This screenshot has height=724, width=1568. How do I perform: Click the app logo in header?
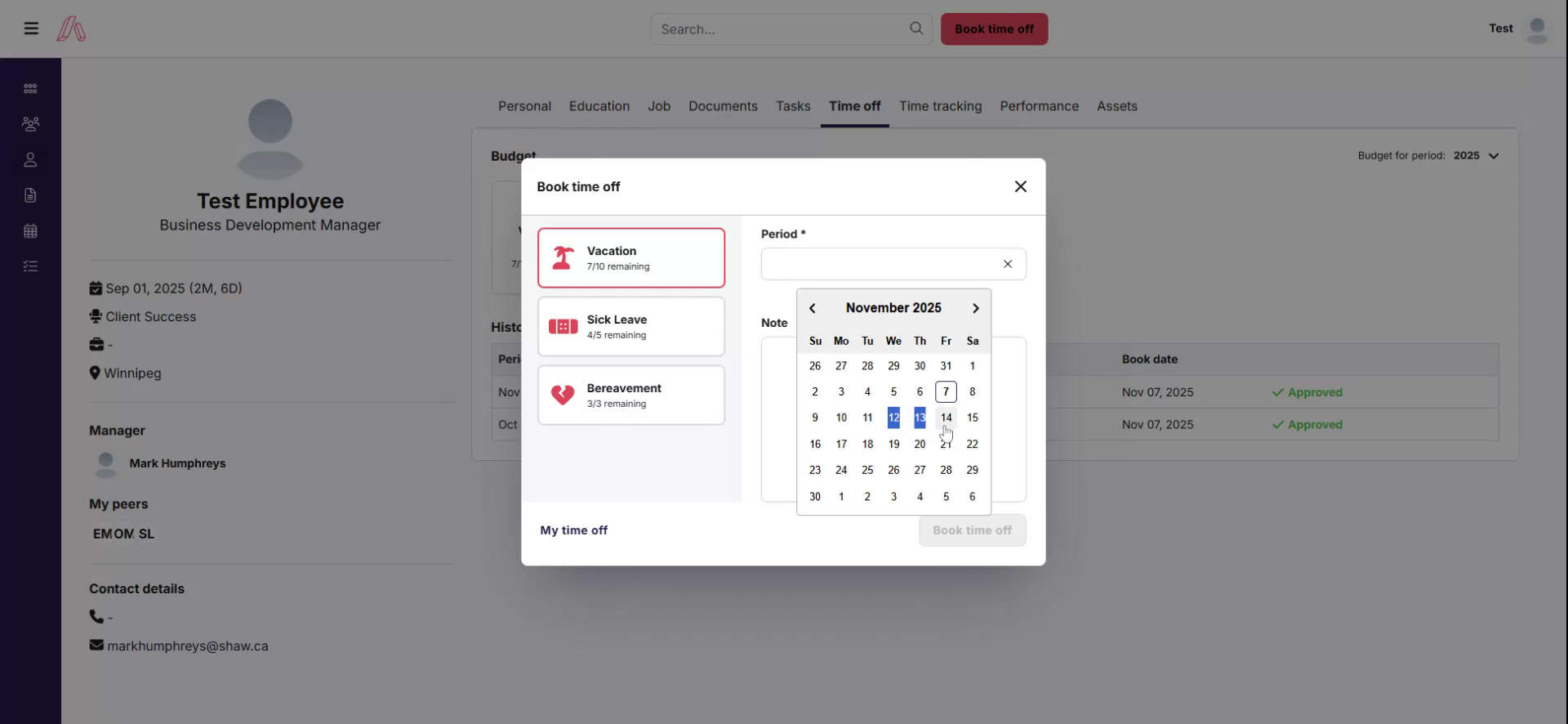[71, 29]
